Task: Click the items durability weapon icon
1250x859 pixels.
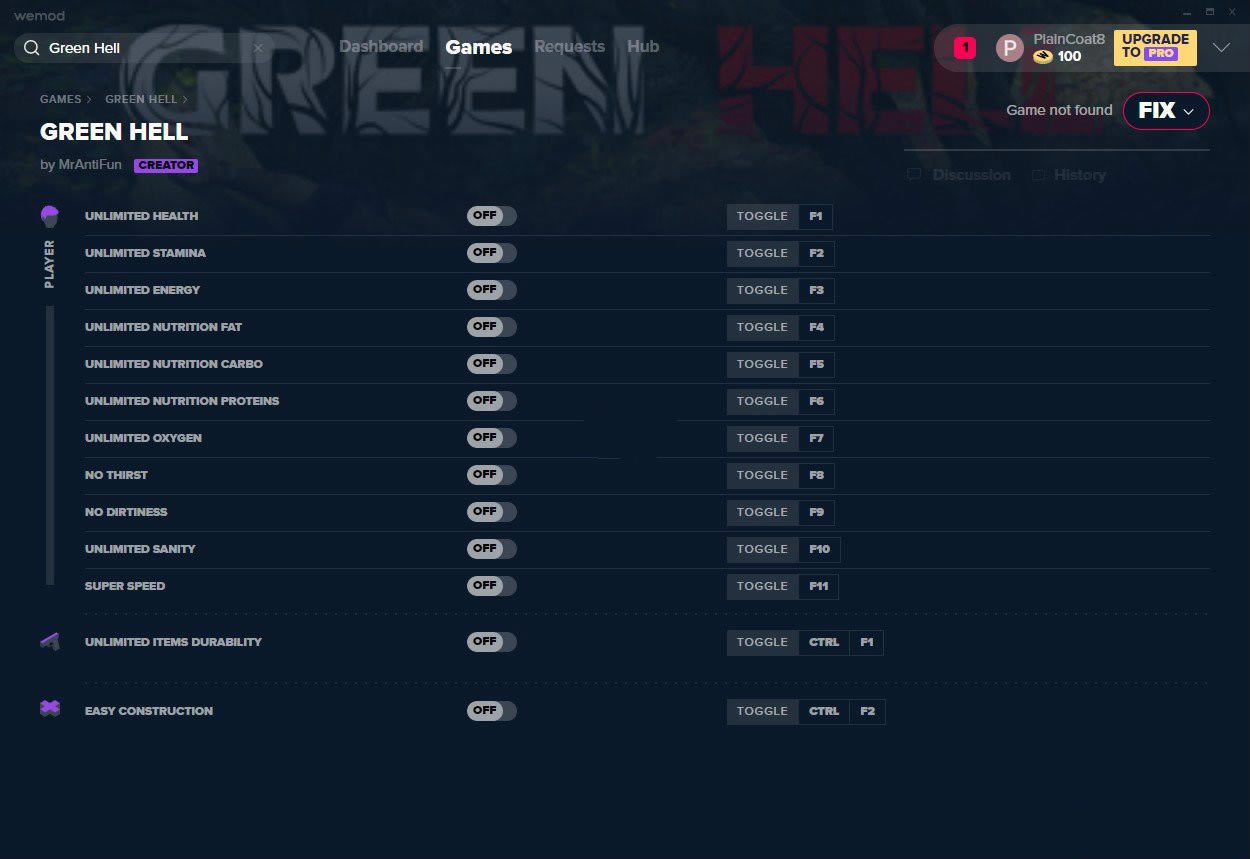Action: (50, 642)
